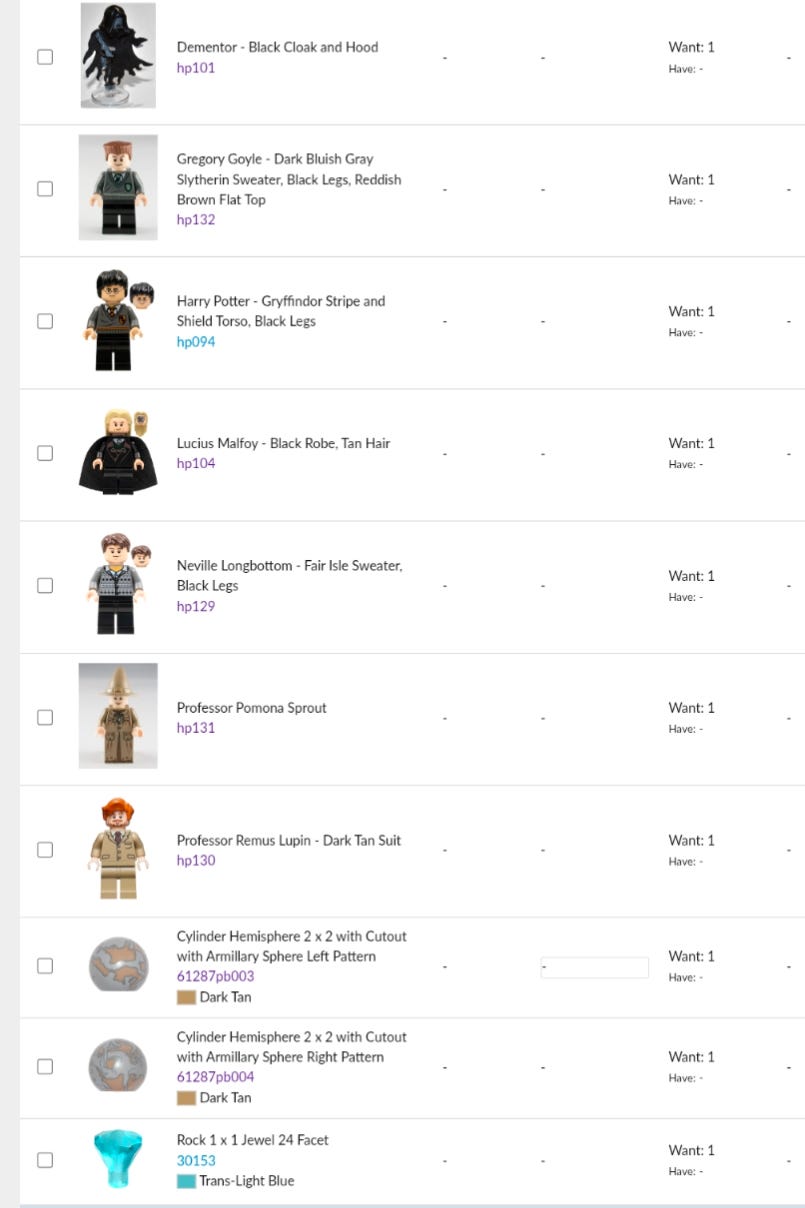Click the trans-light blue jewel image

[x=118, y=1159]
